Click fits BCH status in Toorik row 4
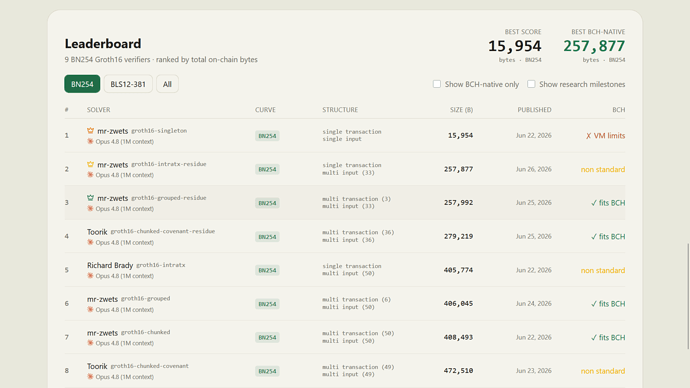 click(x=608, y=237)
